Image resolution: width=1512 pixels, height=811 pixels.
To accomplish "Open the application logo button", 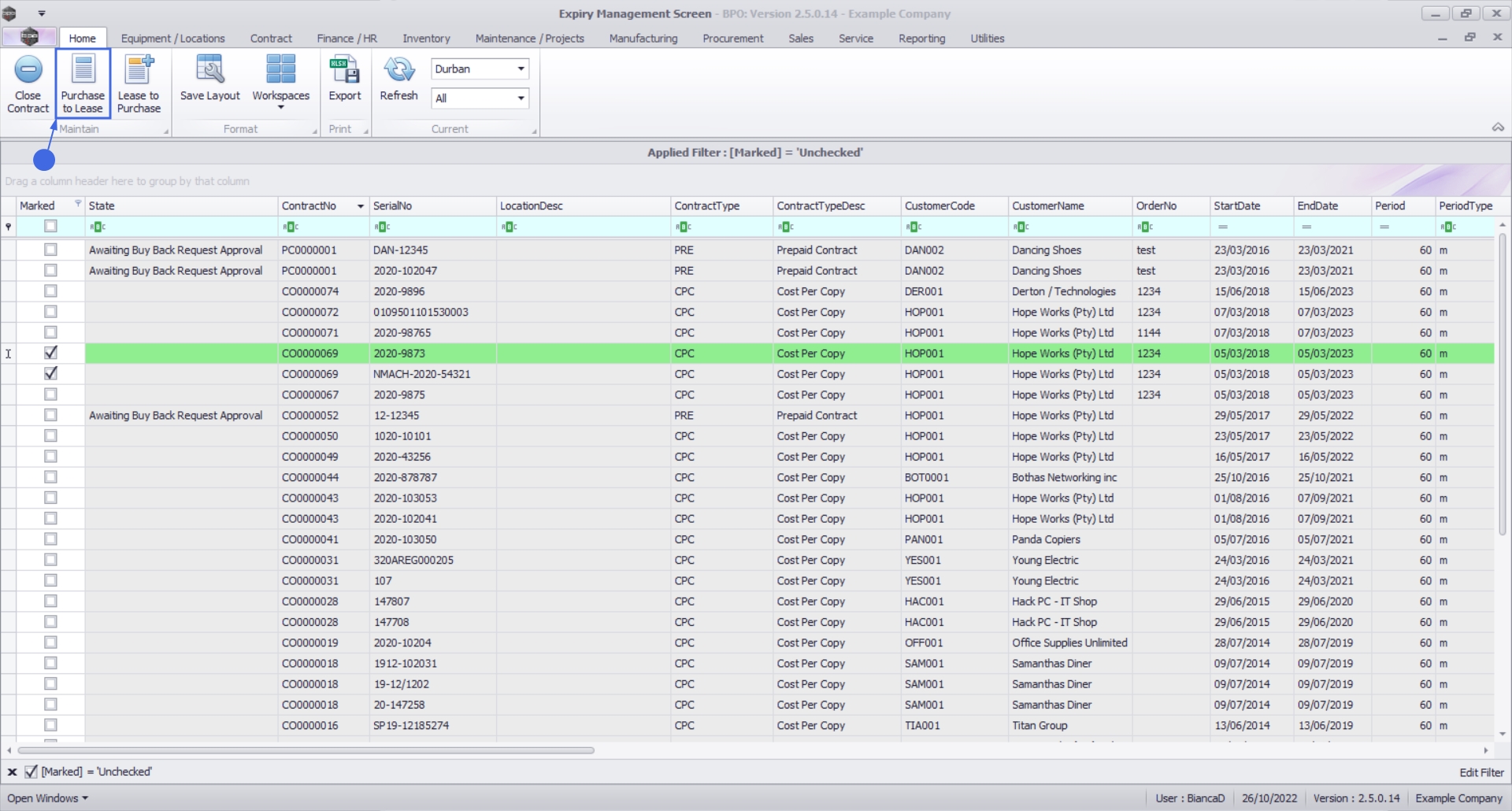I will coord(29,37).
